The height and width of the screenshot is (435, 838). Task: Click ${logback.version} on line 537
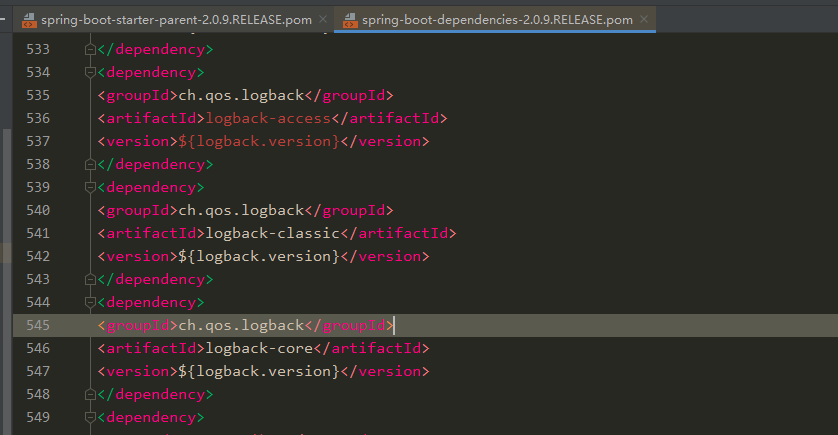click(x=259, y=141)
